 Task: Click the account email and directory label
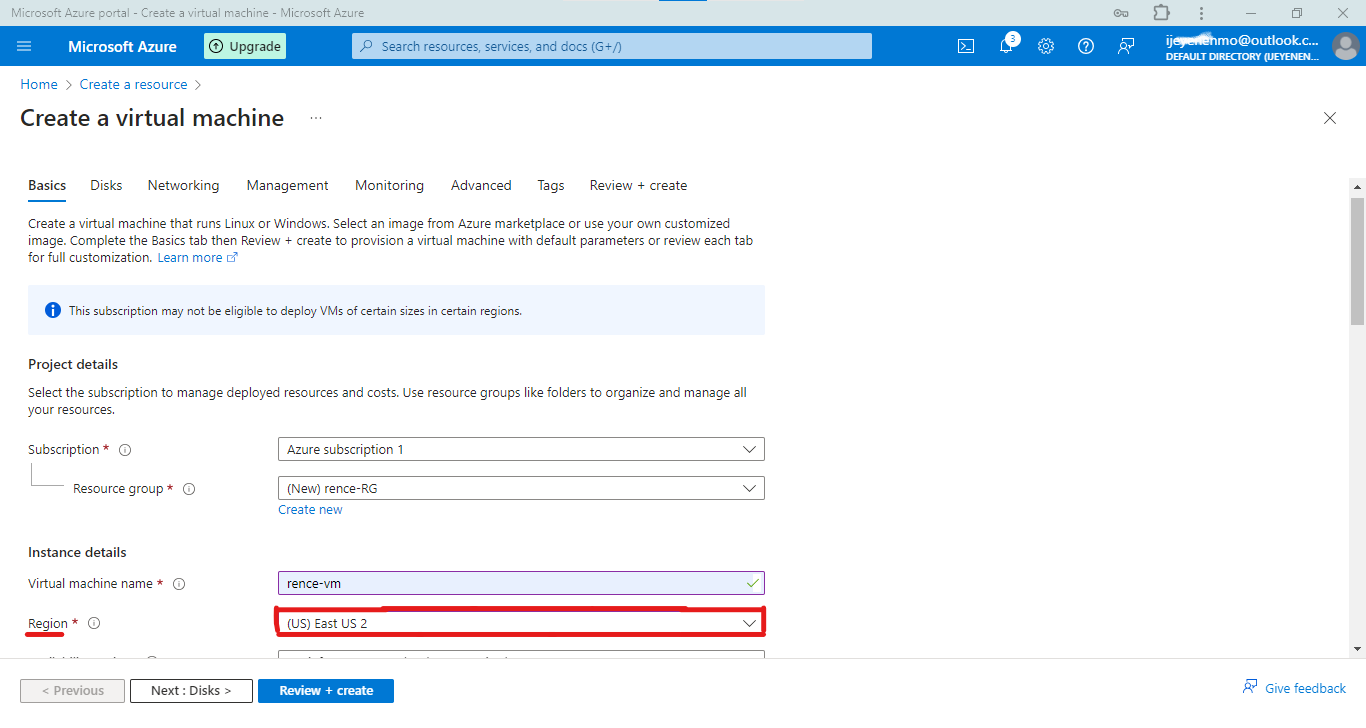tap(1242, 47)
